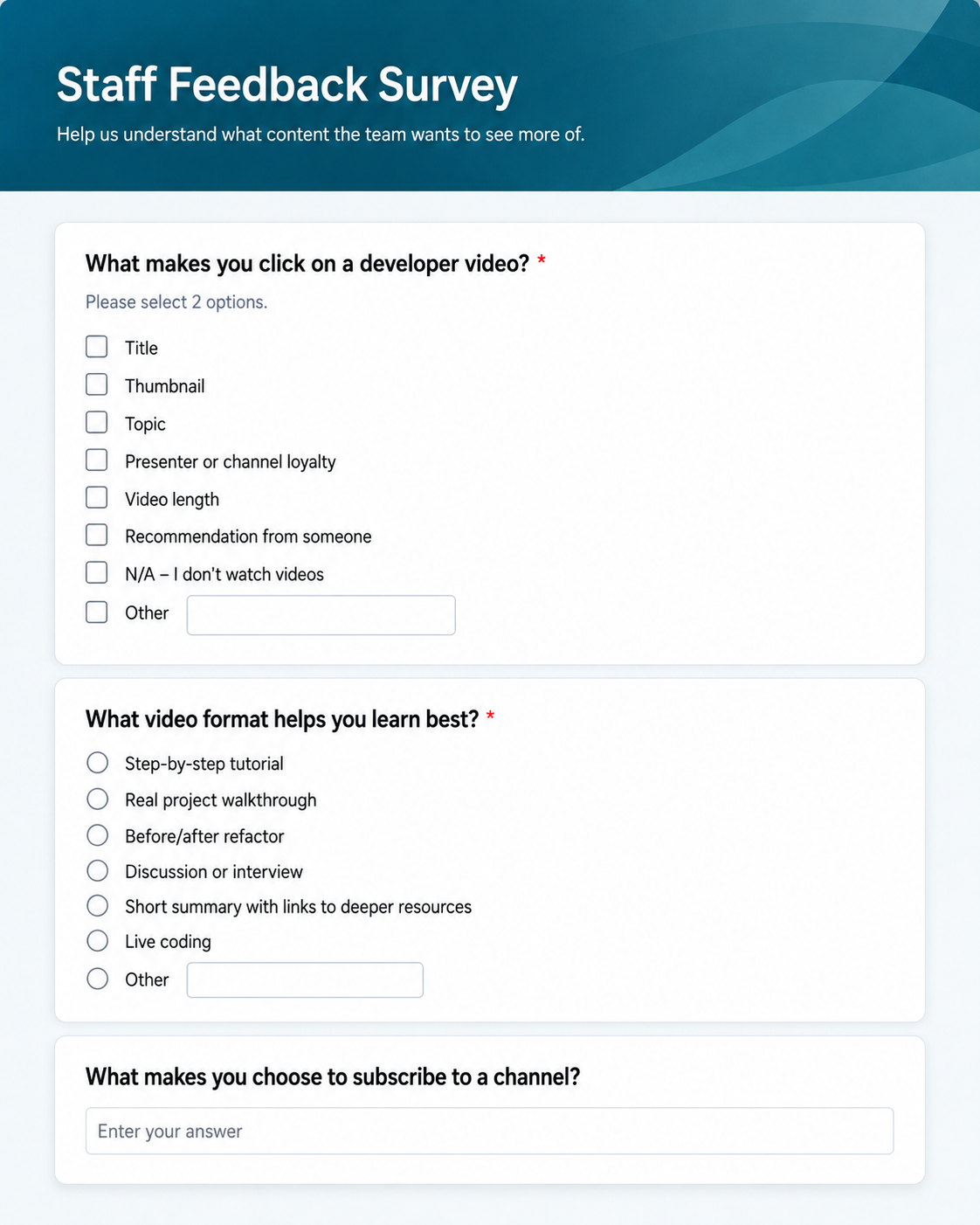Choose Real project walkthrough option
The width and height of the screenshot is (980, 1225).
98,799
